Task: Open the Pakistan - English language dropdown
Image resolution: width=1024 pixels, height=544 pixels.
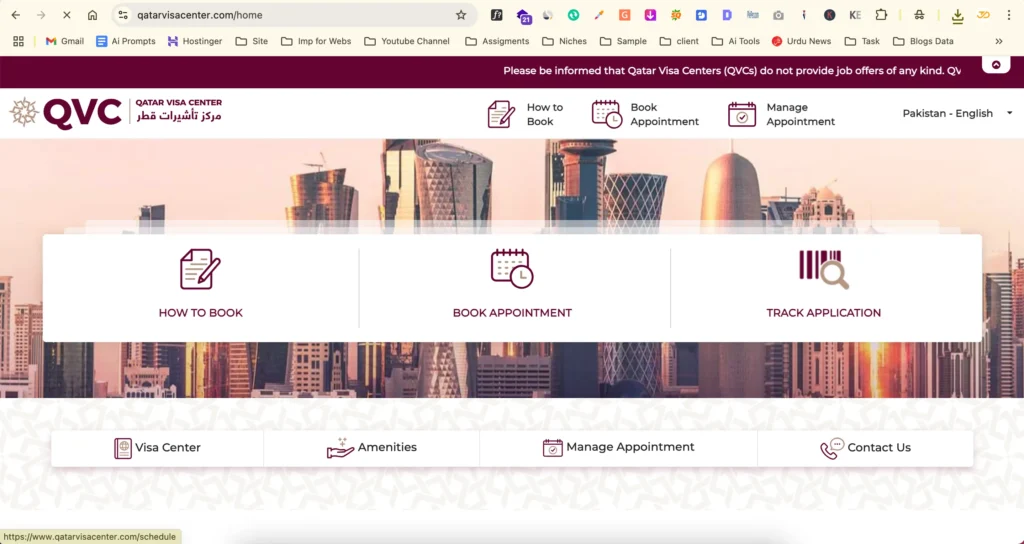Action: (957, 113)
